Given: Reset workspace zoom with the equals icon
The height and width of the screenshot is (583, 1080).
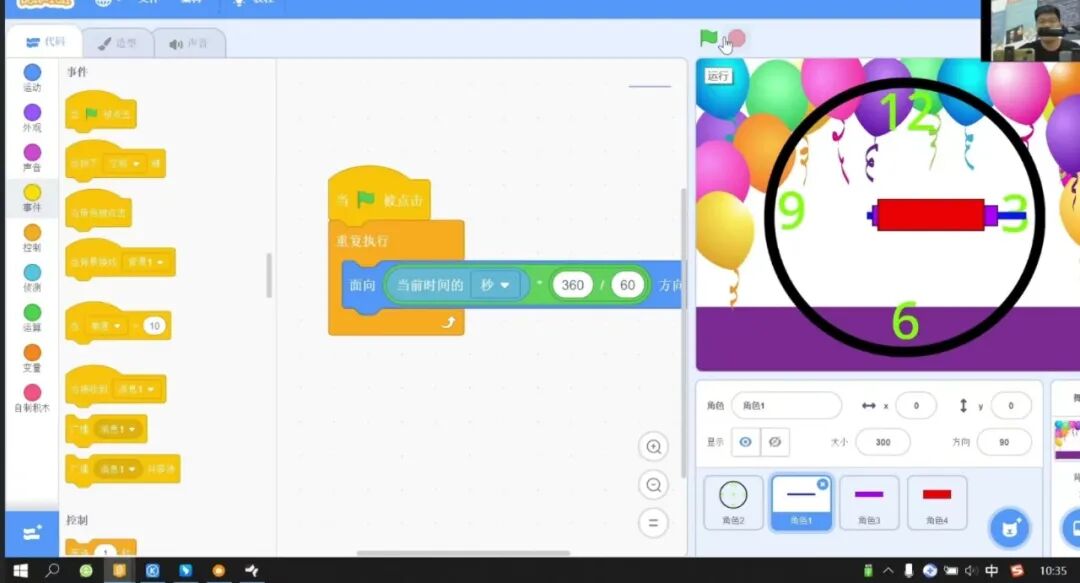Looking at the screenshot, I should (x=654, y=522).
